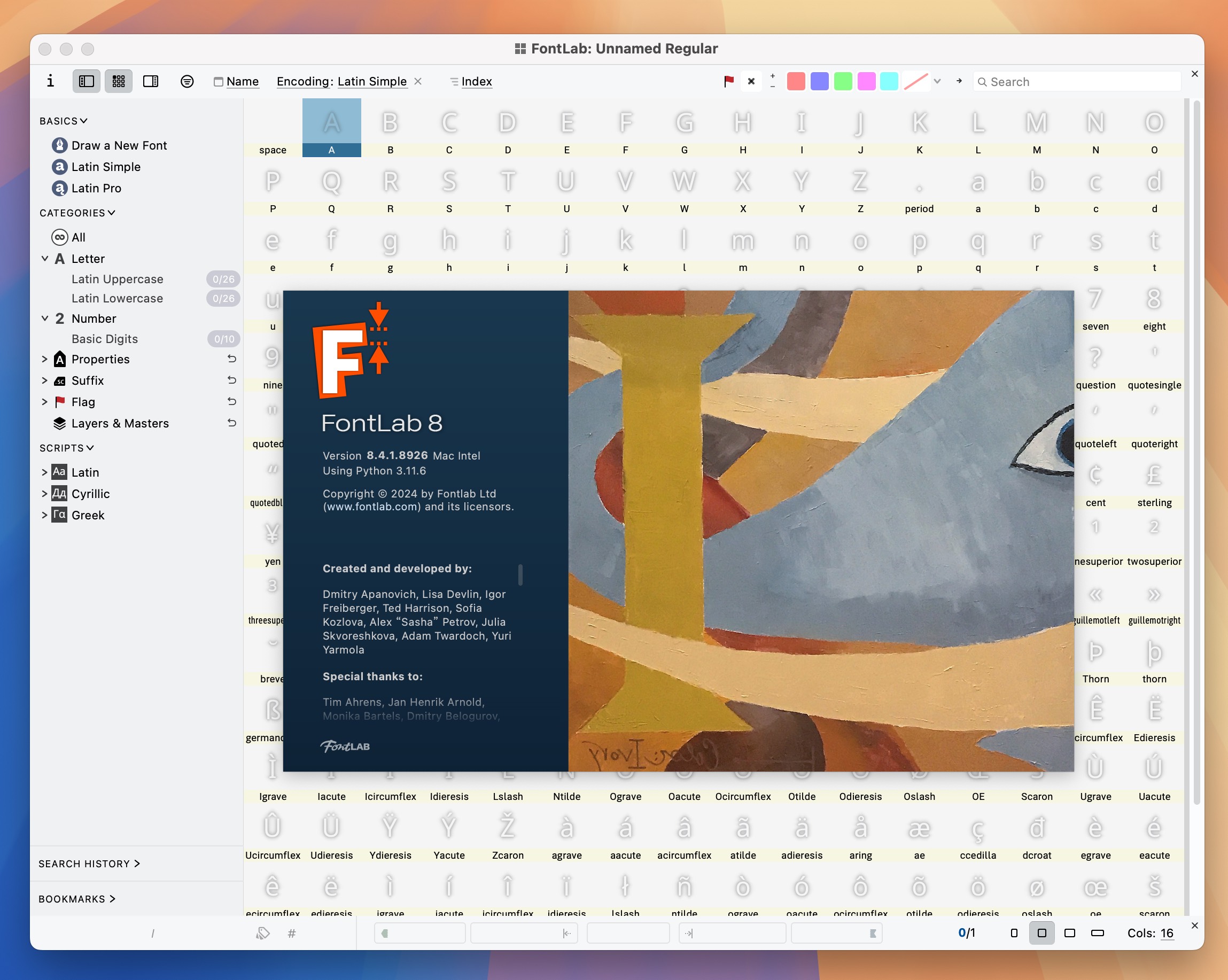Expand the Properties category in sidebar
1228x980 pixels.
[43, 359]
